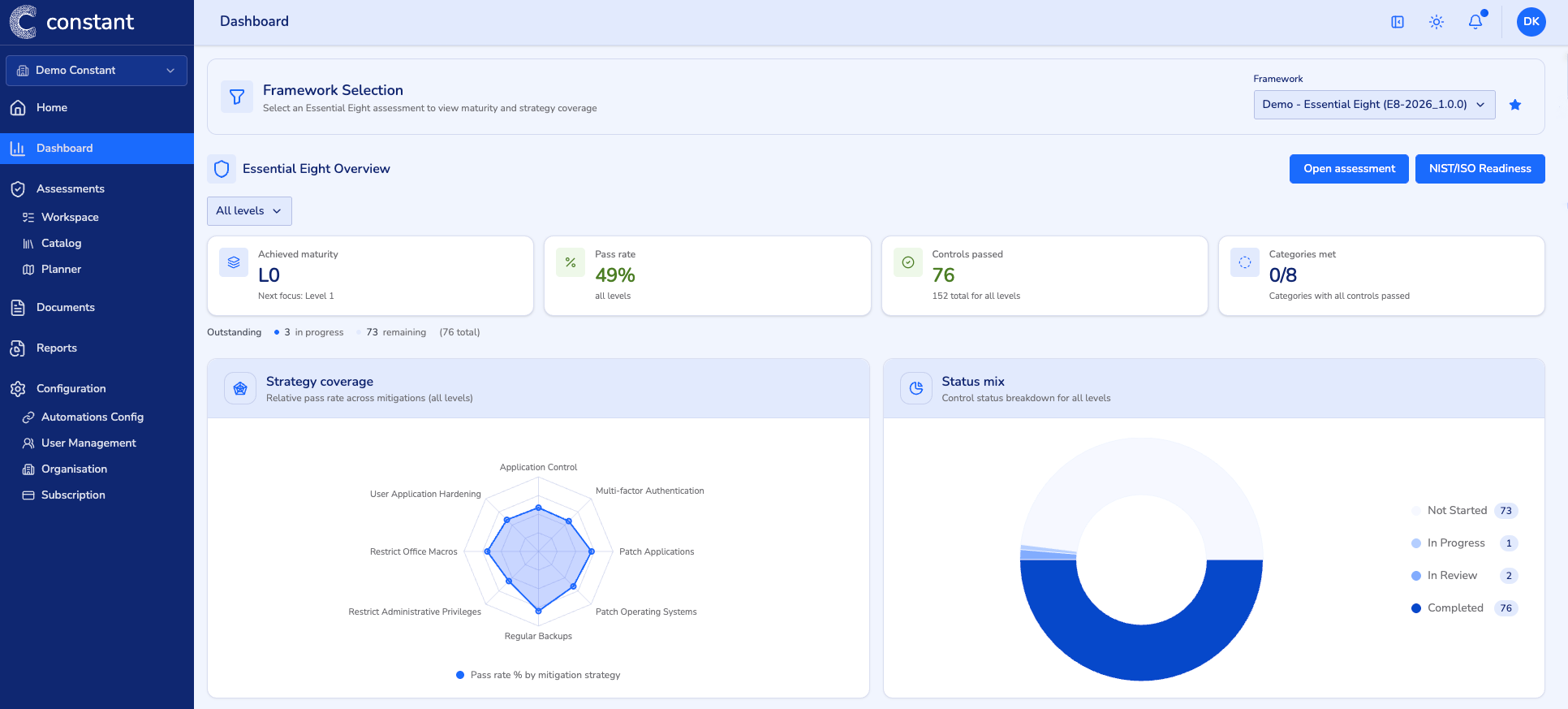Click the Controls passed 76 card
Screen dimensions: 1568x709
[x=1045, y=276]
